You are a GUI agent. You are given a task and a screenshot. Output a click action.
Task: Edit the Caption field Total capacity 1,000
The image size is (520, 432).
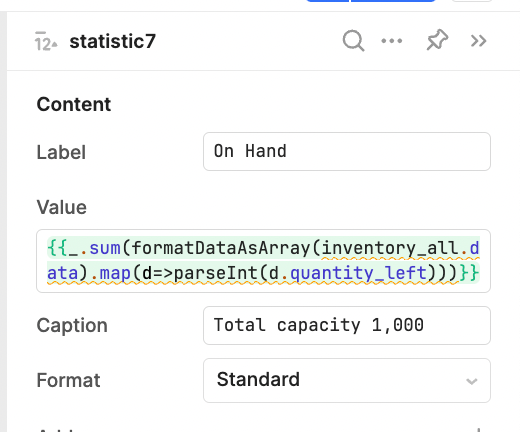coord(347,325)
